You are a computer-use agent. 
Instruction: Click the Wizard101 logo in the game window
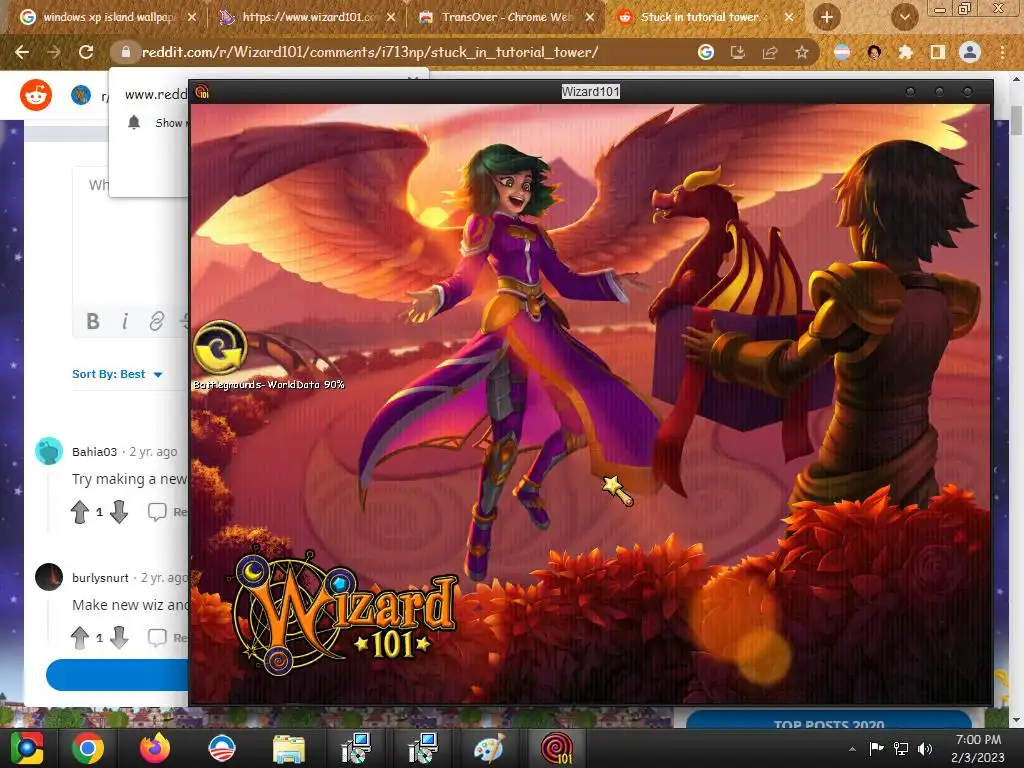pos(344,613)
